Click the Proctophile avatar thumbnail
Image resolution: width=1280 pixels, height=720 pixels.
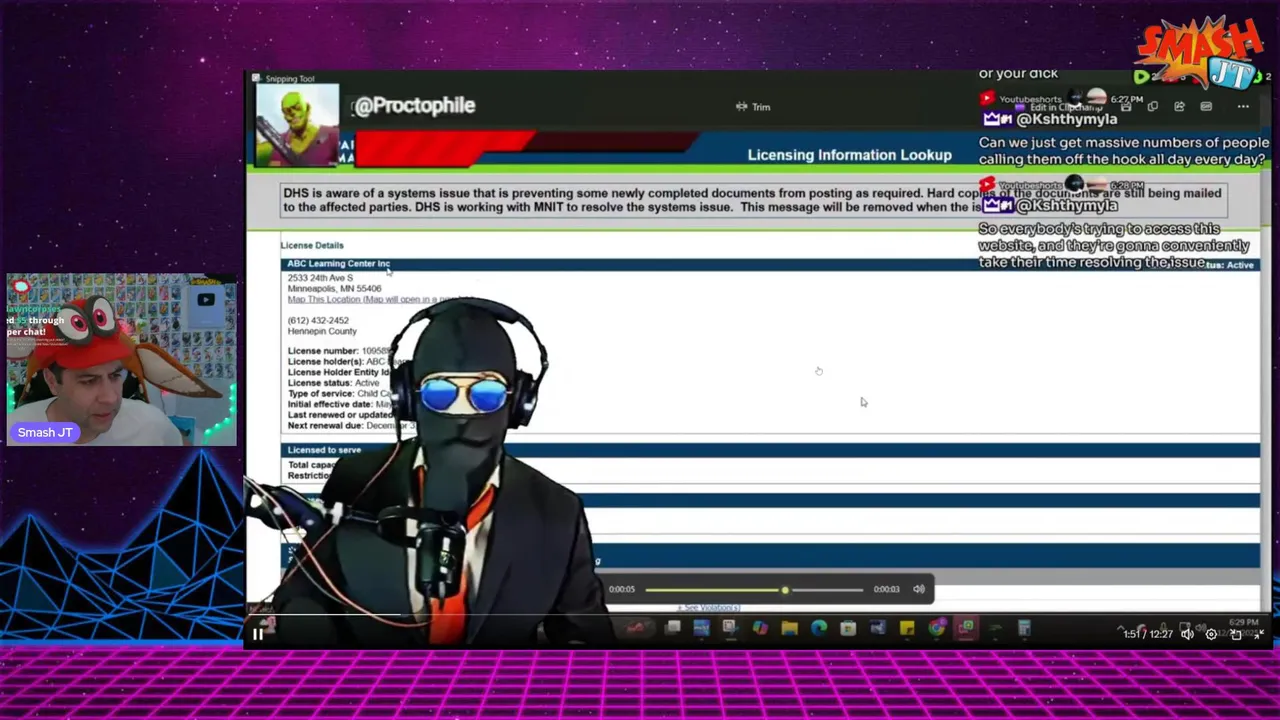tap(297, 125)
